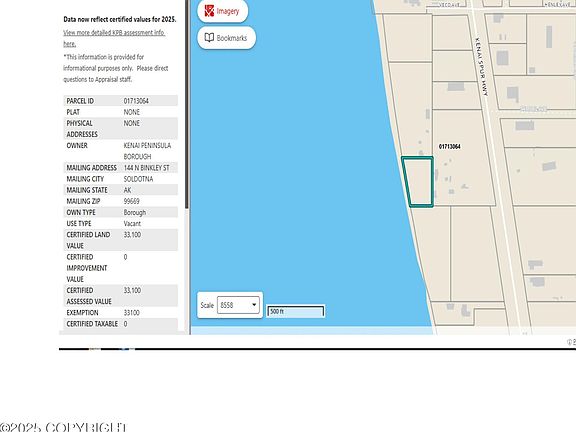Click the Scale dropdown arrow
This screenshot has width=576, height=432.
pos(254,305)
